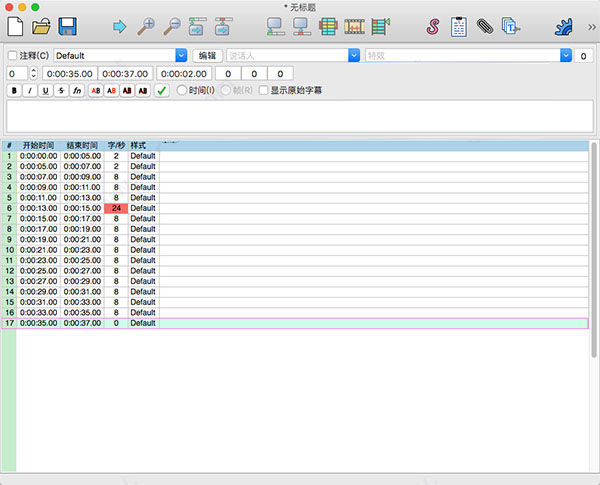Click the subtitle grid vertical scrollbar
Image resolution: width=600 pixels, height=485 pixels.
594,250
